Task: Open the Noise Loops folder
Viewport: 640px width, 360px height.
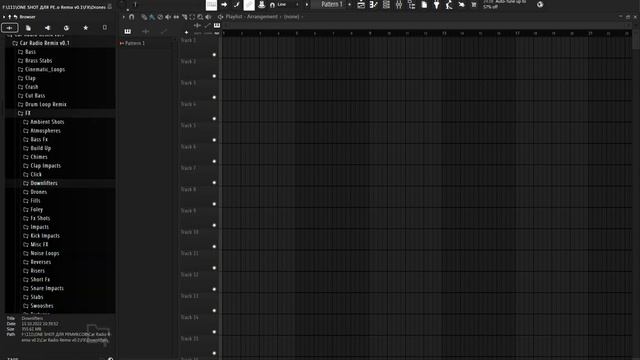Action: [x=41, y=253]
